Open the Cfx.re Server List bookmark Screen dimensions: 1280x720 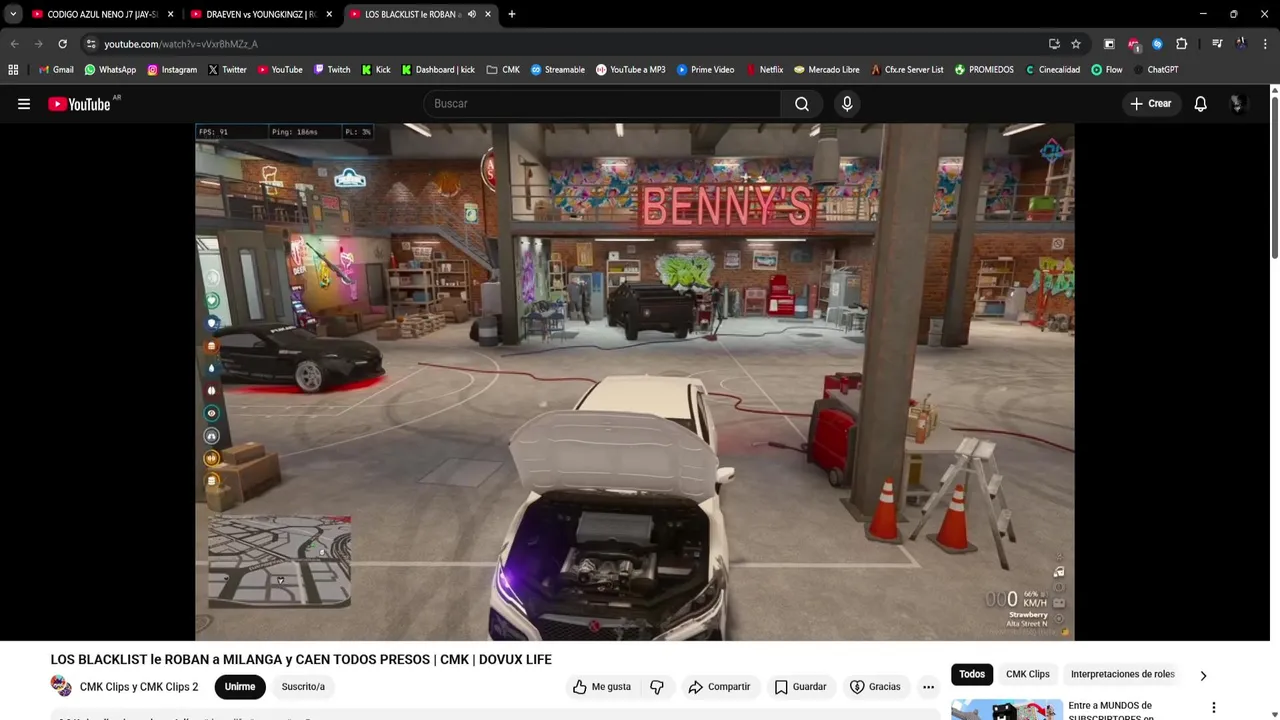point(906,70)
